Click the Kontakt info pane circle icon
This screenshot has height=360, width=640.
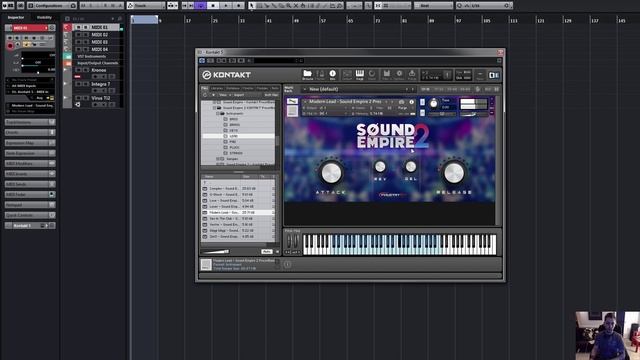[x=287, y=264]
